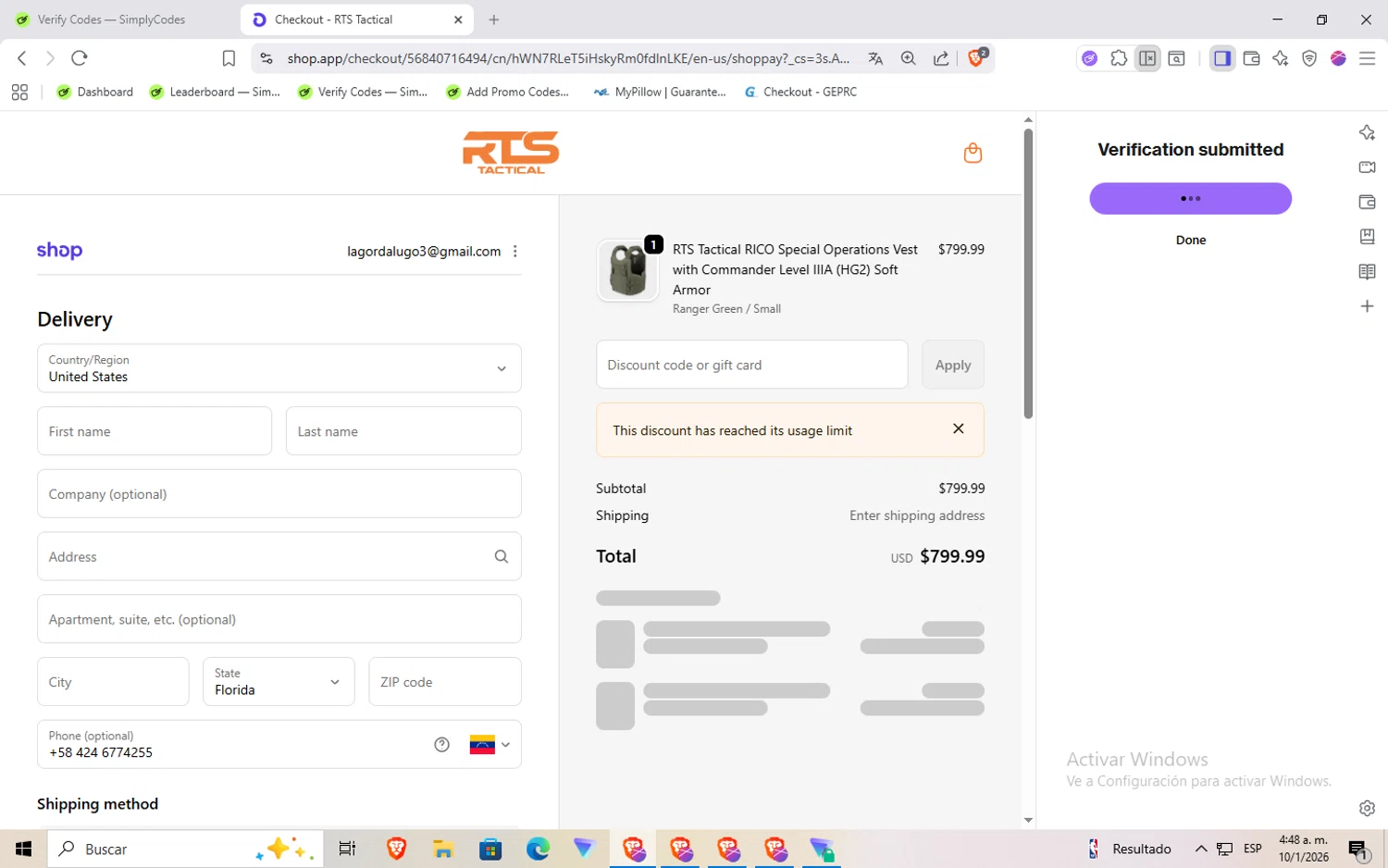Open the shopping bag cart icon
The height and width of the screenshot is (868, 1388).
point(973,153)
